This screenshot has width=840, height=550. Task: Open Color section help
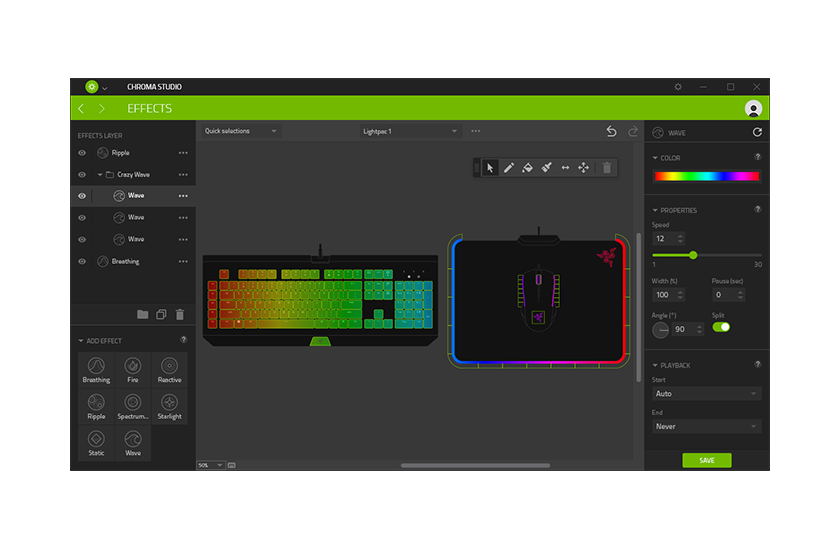[758, 157]
